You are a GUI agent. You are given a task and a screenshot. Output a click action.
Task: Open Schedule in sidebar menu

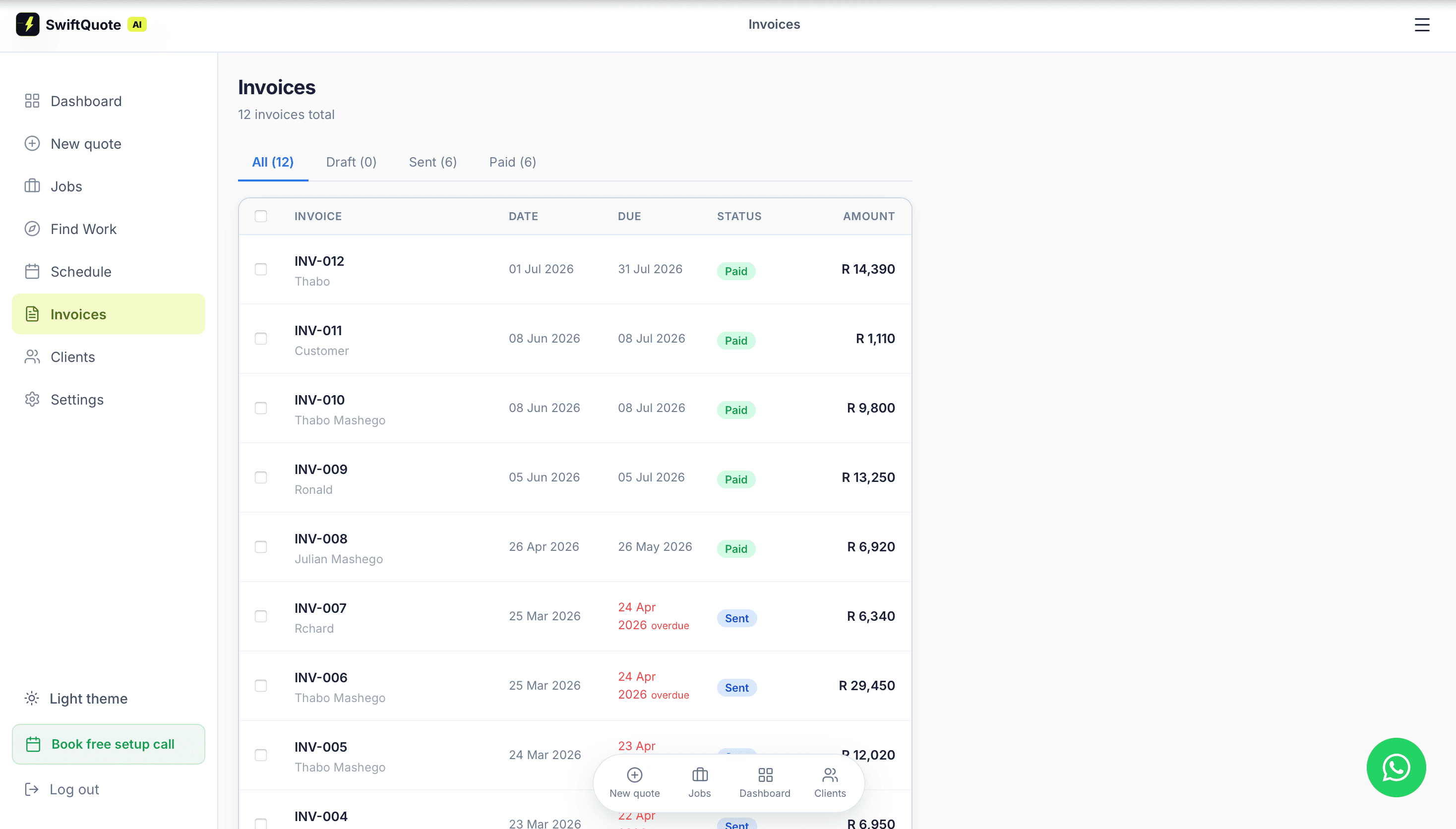pyautogui.click(x=108, y=272)
